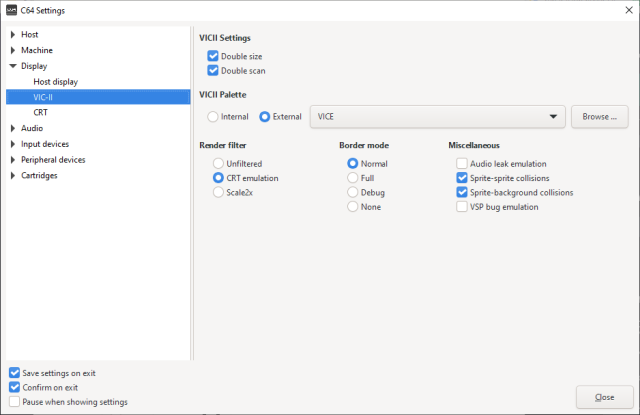Expand the Audio settings section
640x415 pixels.
point(13,128)
